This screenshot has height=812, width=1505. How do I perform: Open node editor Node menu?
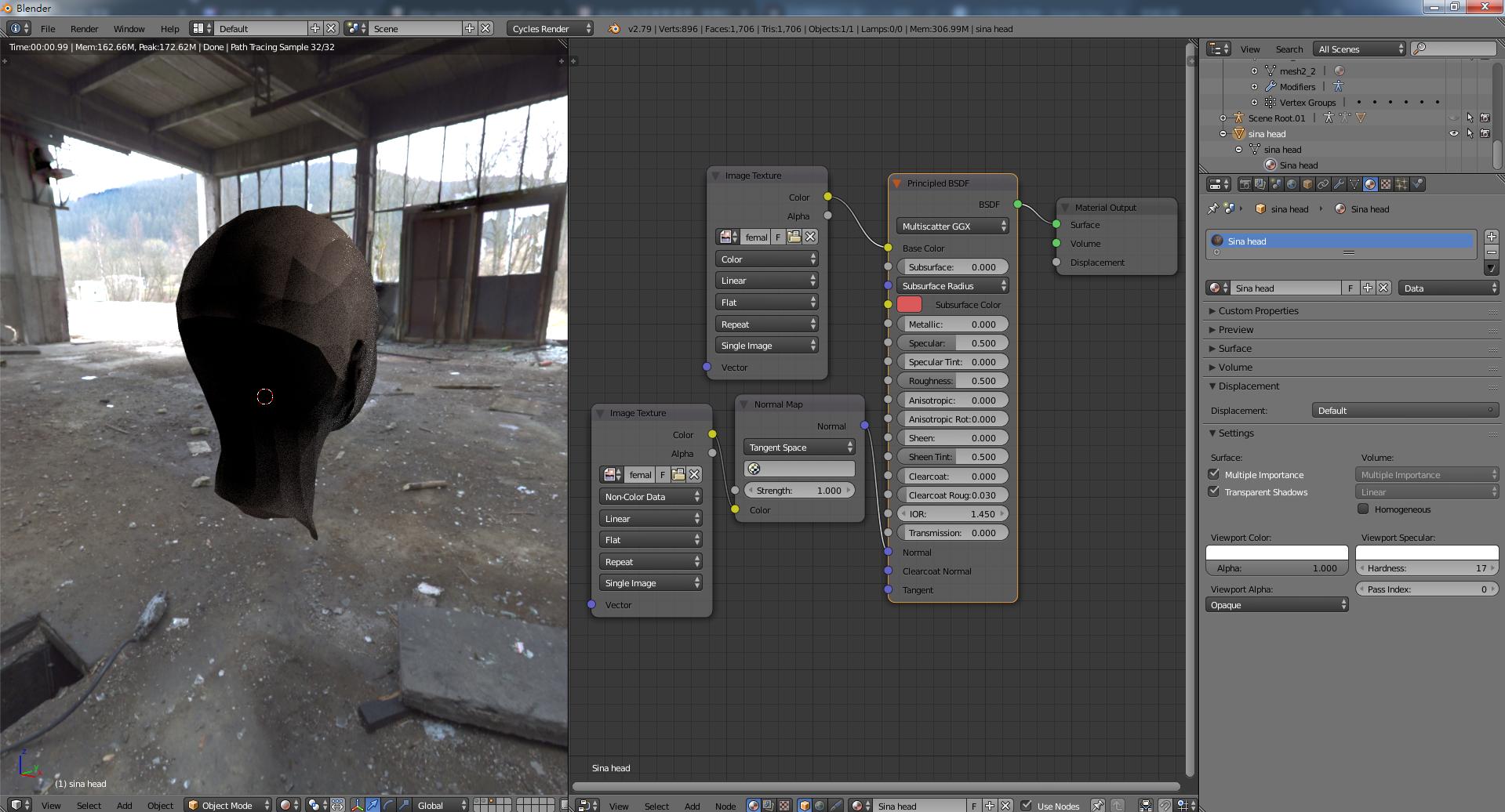(725, 806)
